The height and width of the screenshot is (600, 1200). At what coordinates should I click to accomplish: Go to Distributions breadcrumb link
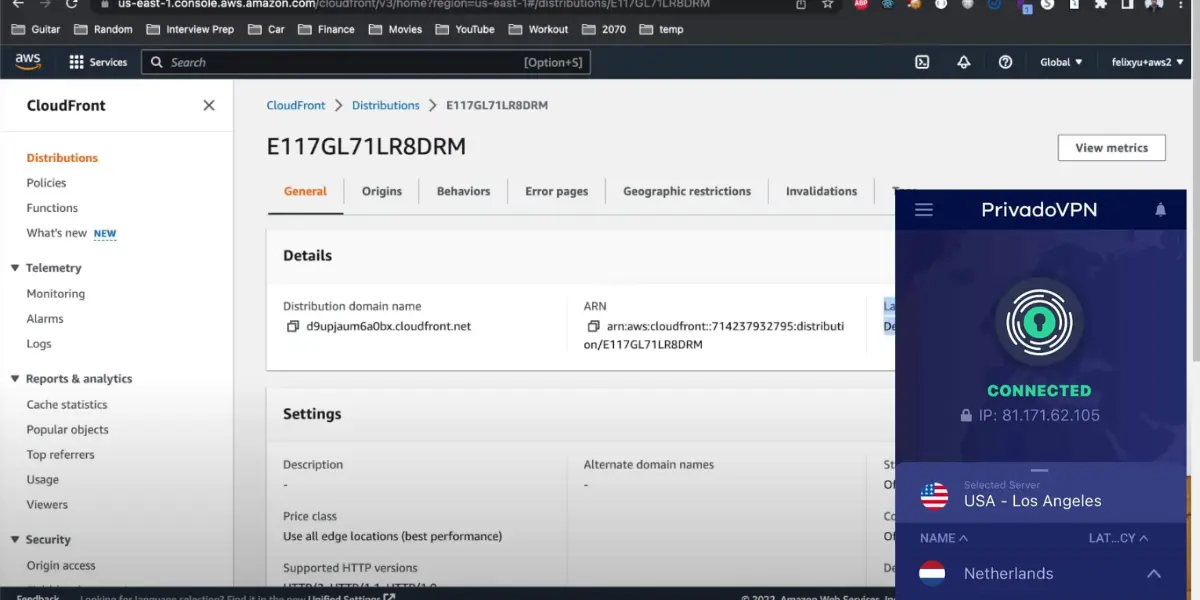click(385, 105)
